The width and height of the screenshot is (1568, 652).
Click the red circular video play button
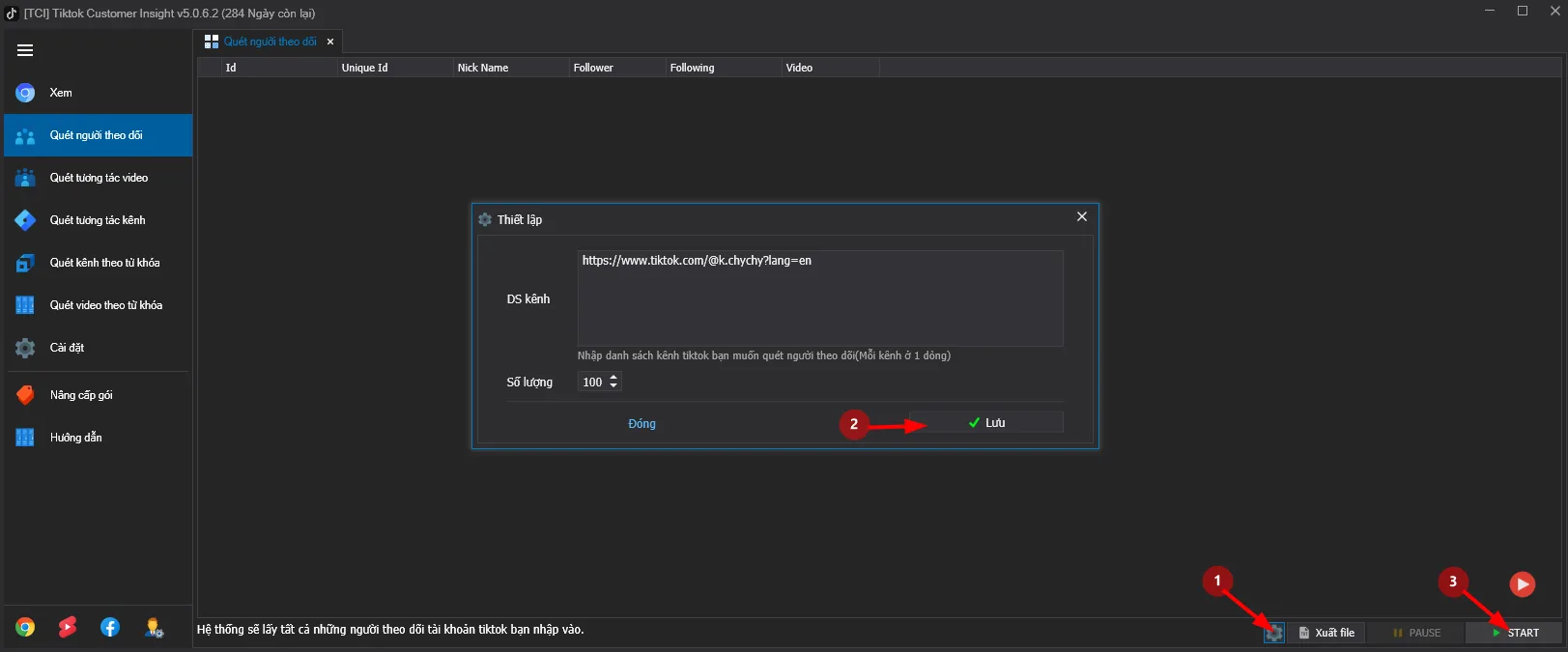click(x=1523, y=583)
